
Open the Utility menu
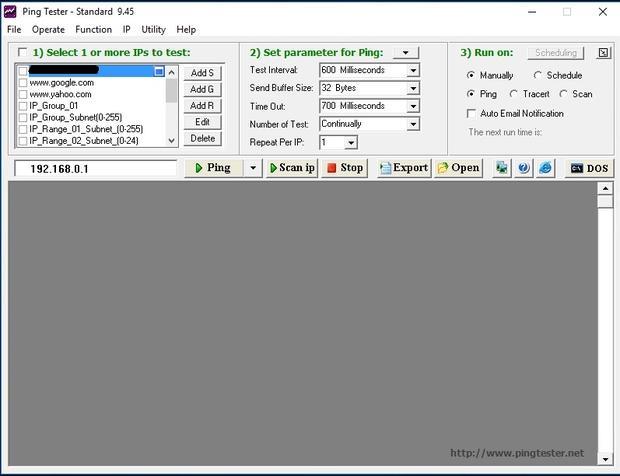click(x=153, y=30)
